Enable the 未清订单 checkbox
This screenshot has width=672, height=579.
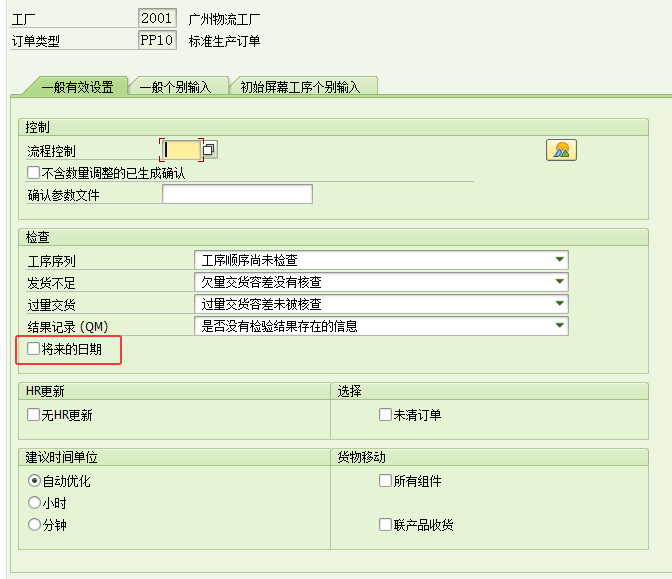tap(385, 415)
